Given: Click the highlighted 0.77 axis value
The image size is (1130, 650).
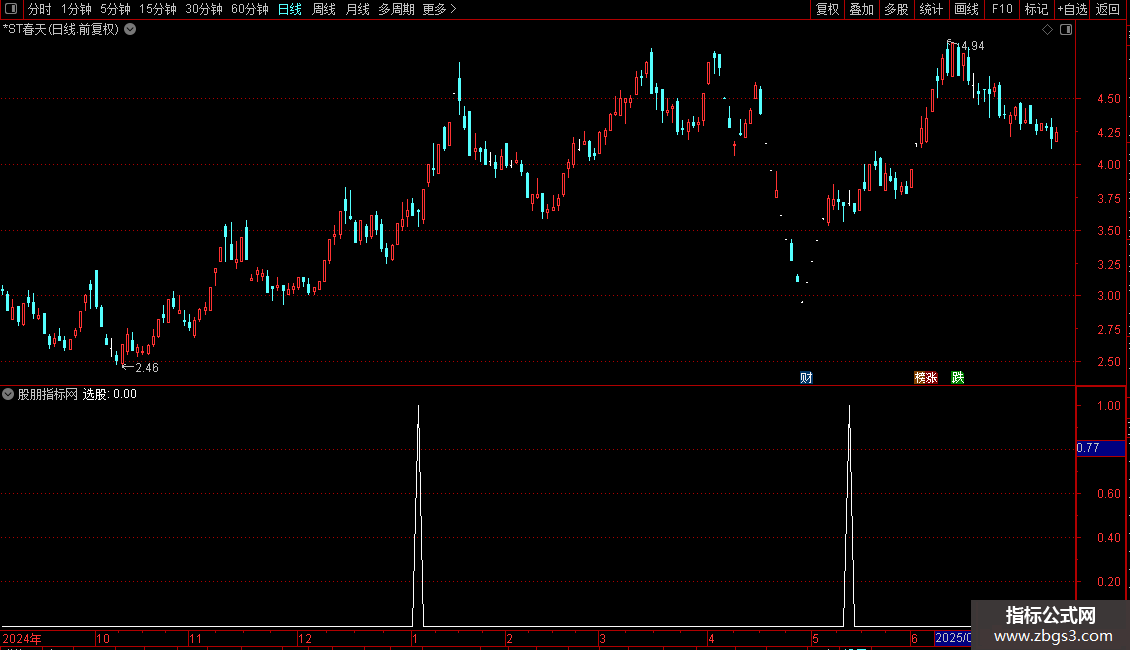Looking at the screenshot, I should click(x=1100, y=448).
